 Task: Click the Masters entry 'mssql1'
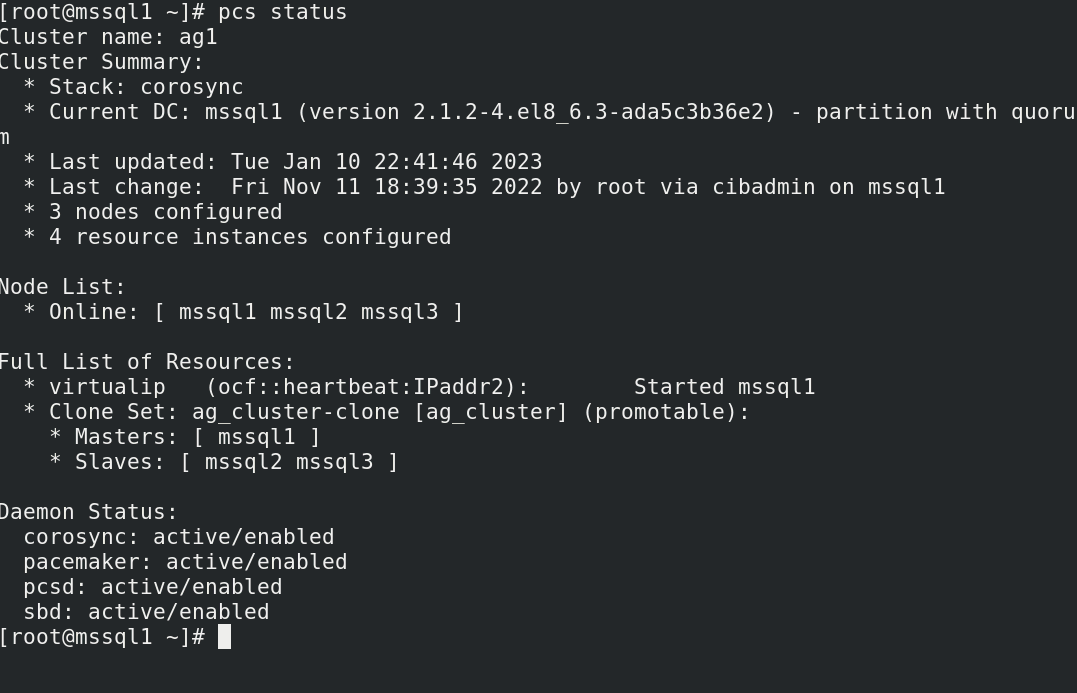click(256, 437)
